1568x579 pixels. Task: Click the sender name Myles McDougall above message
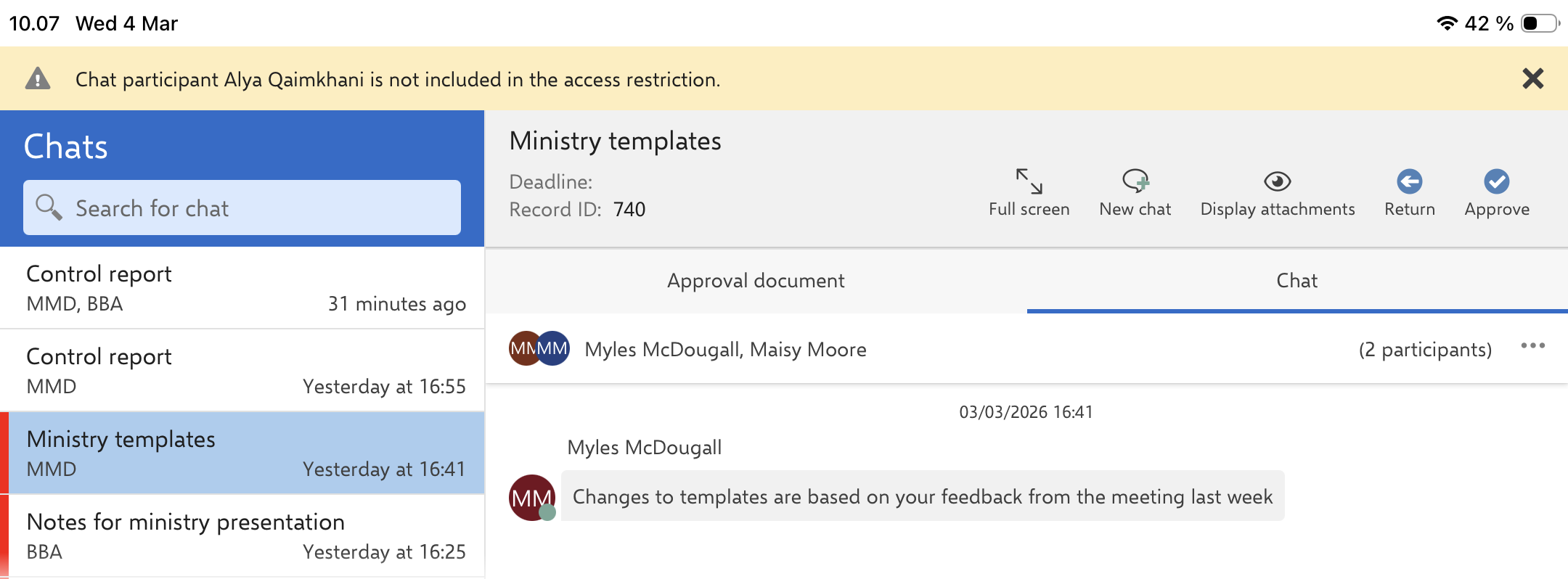tap(644, 448)
